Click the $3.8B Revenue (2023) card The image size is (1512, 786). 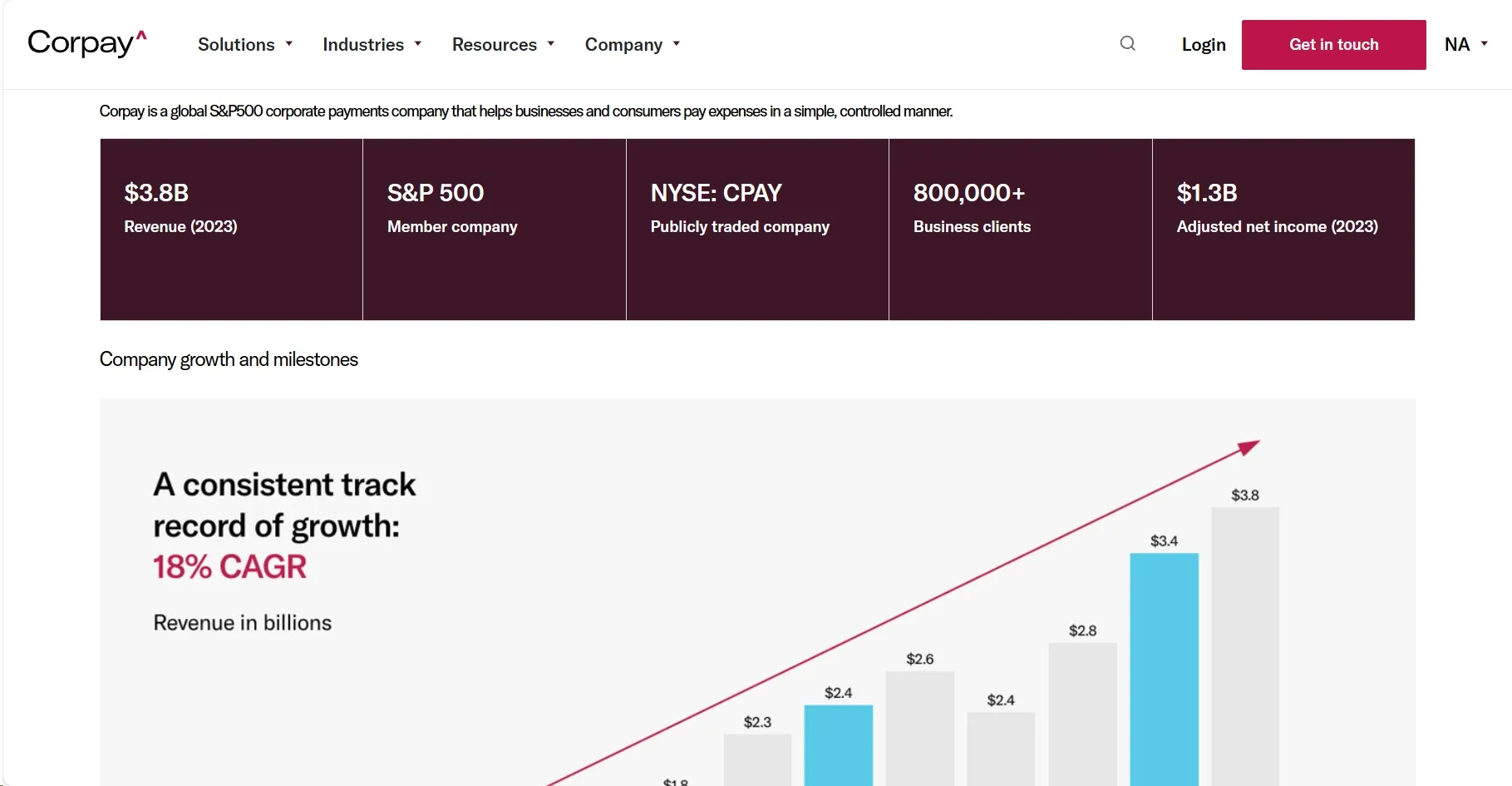tap(231, 230)
